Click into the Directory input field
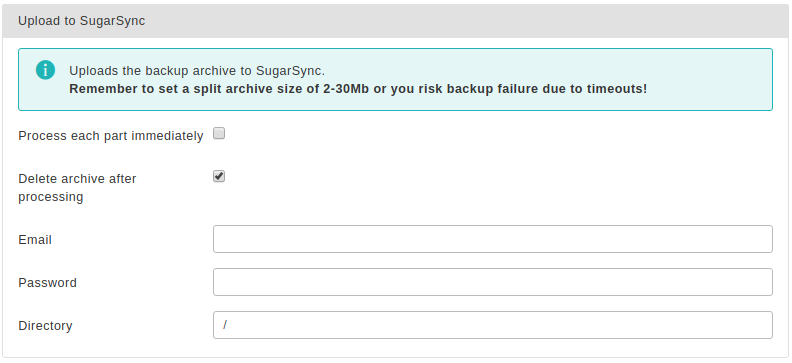The height and width of the screenshot is (363, 792). click(x=492, y=325)
